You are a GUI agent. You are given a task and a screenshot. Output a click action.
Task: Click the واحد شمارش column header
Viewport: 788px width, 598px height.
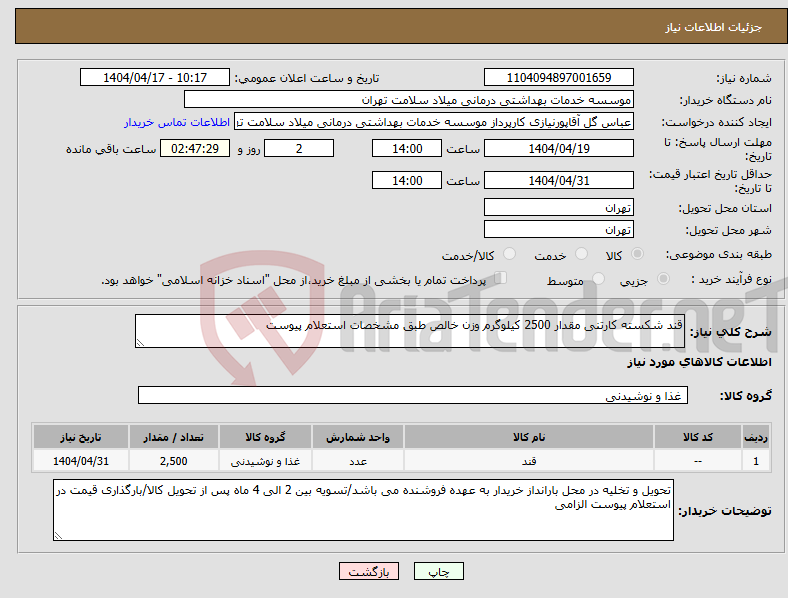point(358,437)
